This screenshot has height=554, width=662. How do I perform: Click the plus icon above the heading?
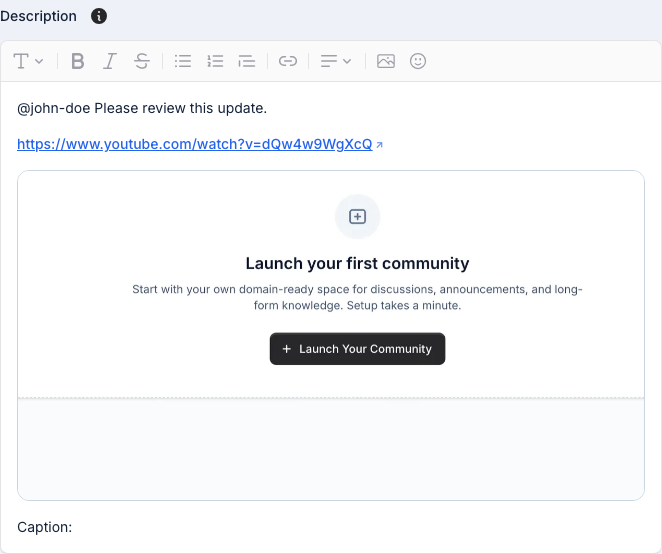coord(357,217)
